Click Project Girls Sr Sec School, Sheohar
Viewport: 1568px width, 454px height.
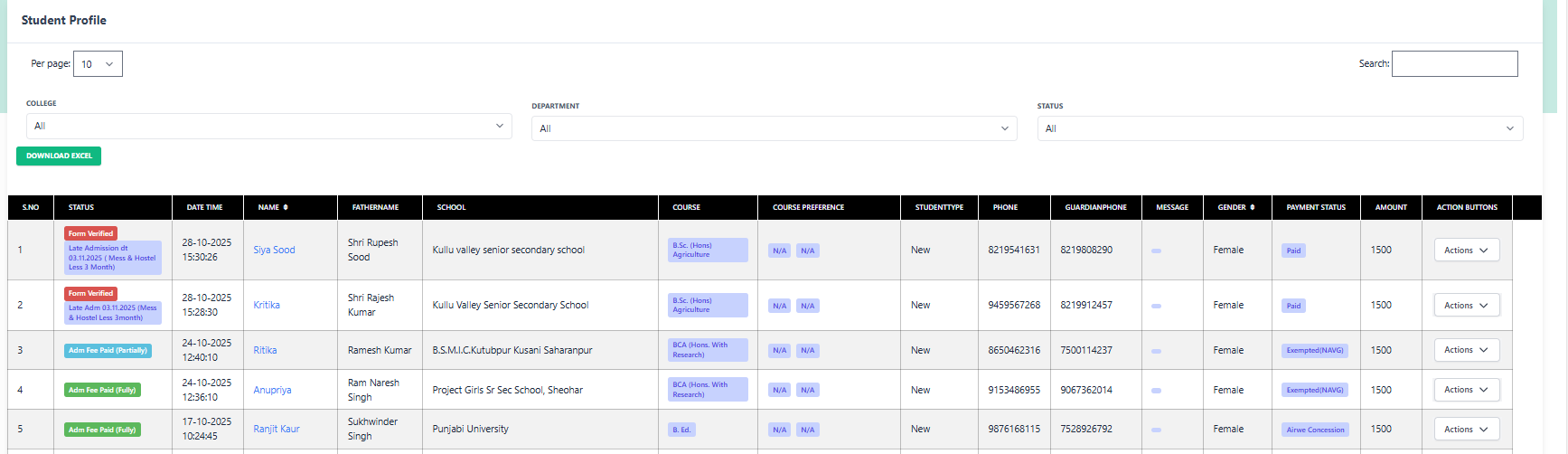507,391
